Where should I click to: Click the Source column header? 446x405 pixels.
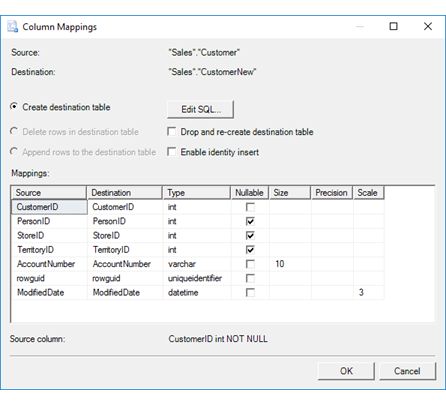(x=49, y=193)
